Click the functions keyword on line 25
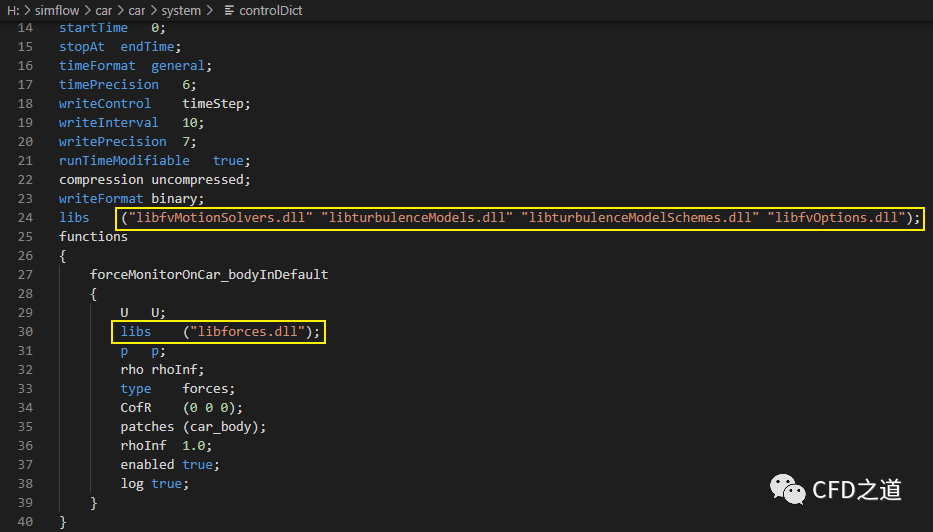 (x=93, y=236)
